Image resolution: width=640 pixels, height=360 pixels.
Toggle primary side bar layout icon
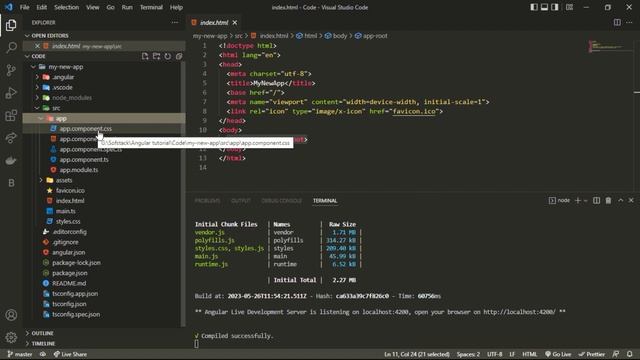(534, 7)
